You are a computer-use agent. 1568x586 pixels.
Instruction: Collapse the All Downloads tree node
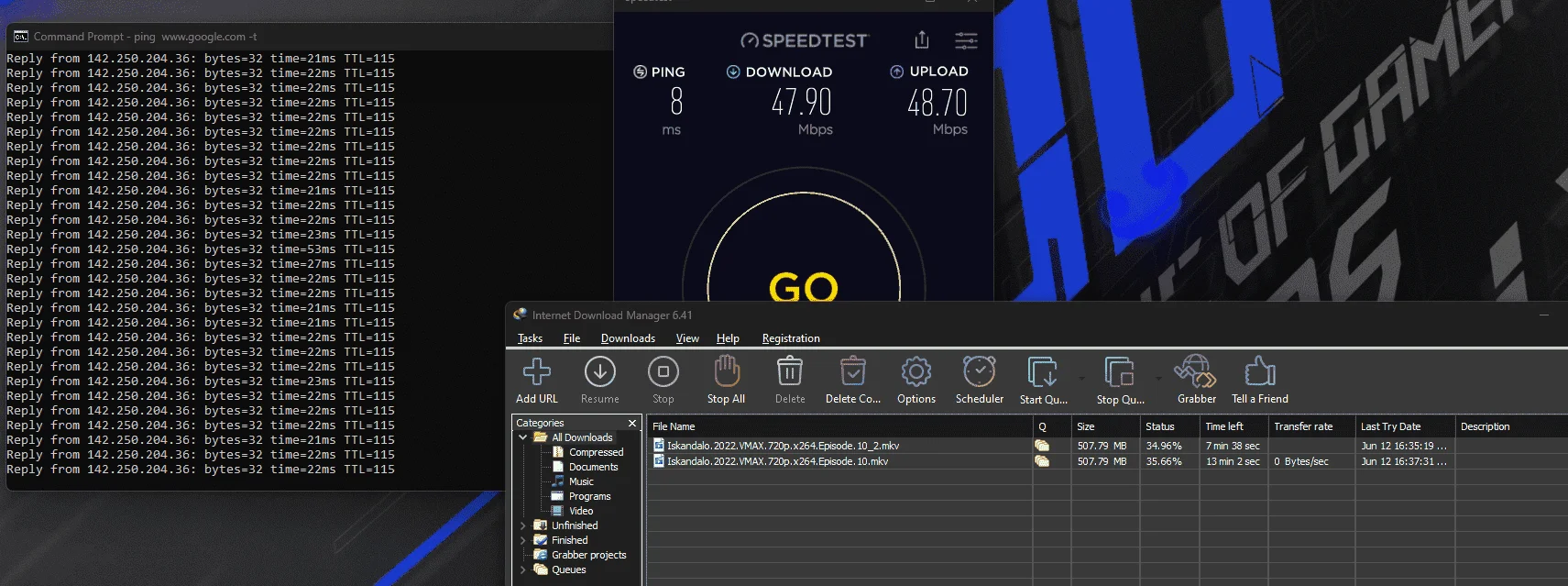click(523, 437)
